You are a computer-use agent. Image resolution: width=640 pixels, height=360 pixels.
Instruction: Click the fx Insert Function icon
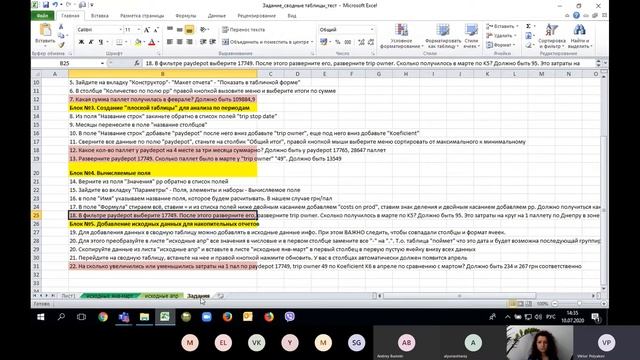click(x=137, y=63)
